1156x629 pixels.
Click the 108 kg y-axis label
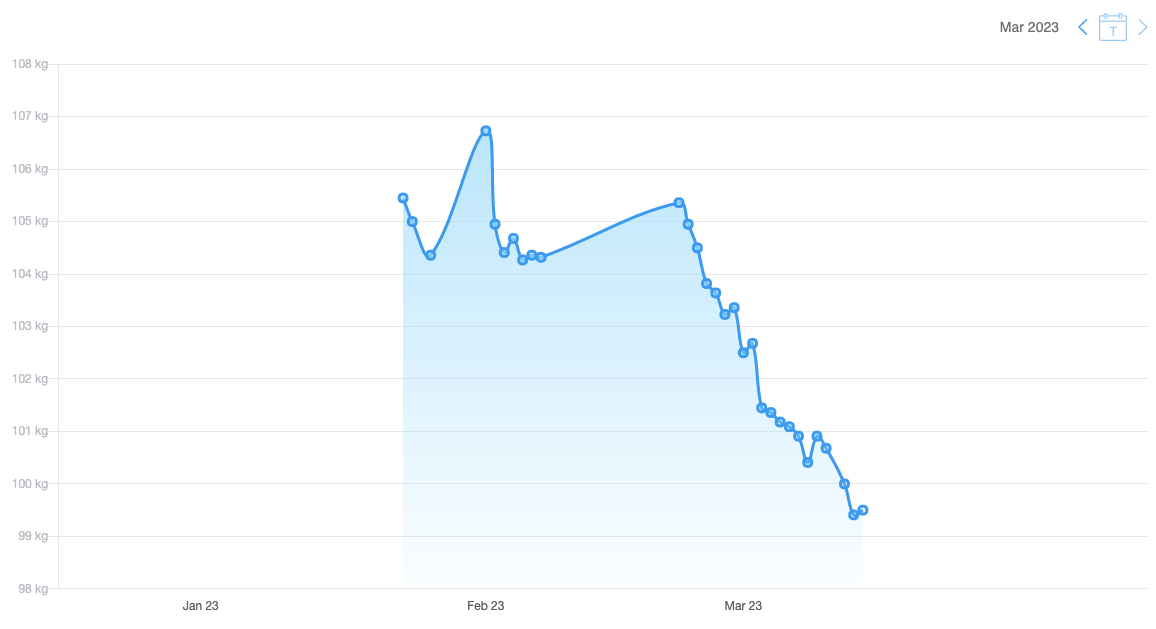[29, 64]
